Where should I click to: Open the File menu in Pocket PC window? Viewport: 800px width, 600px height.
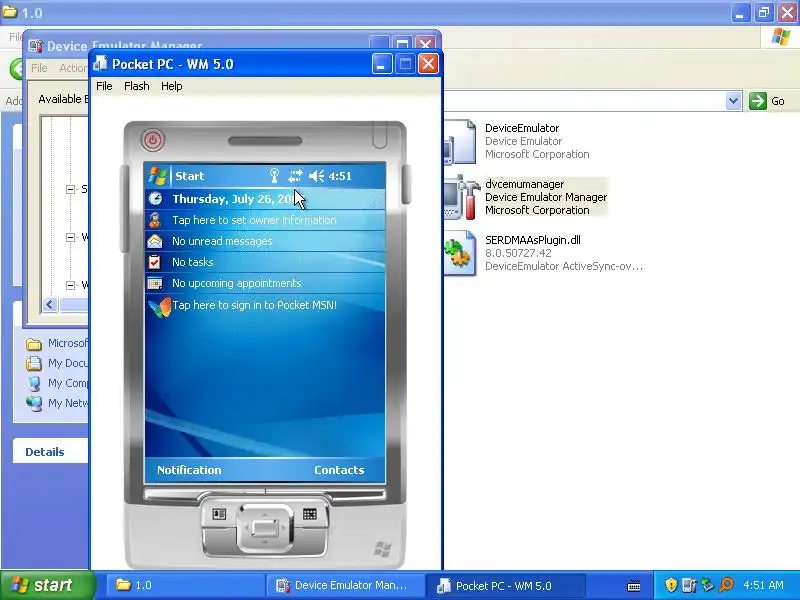click(104, 86)
